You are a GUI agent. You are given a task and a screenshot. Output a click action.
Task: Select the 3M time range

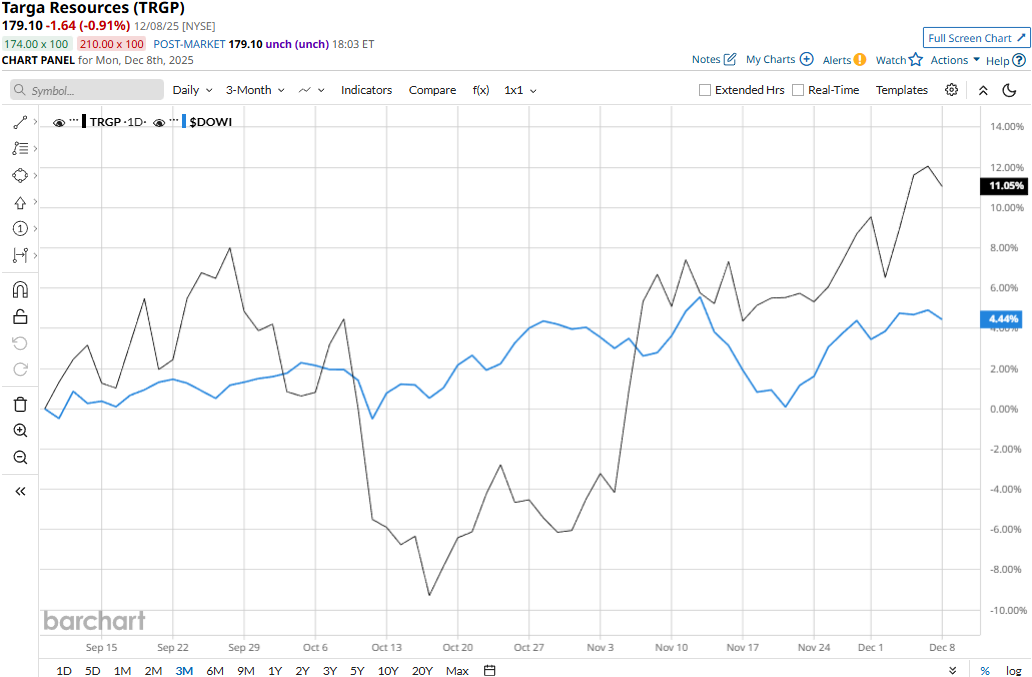[184, 670]
